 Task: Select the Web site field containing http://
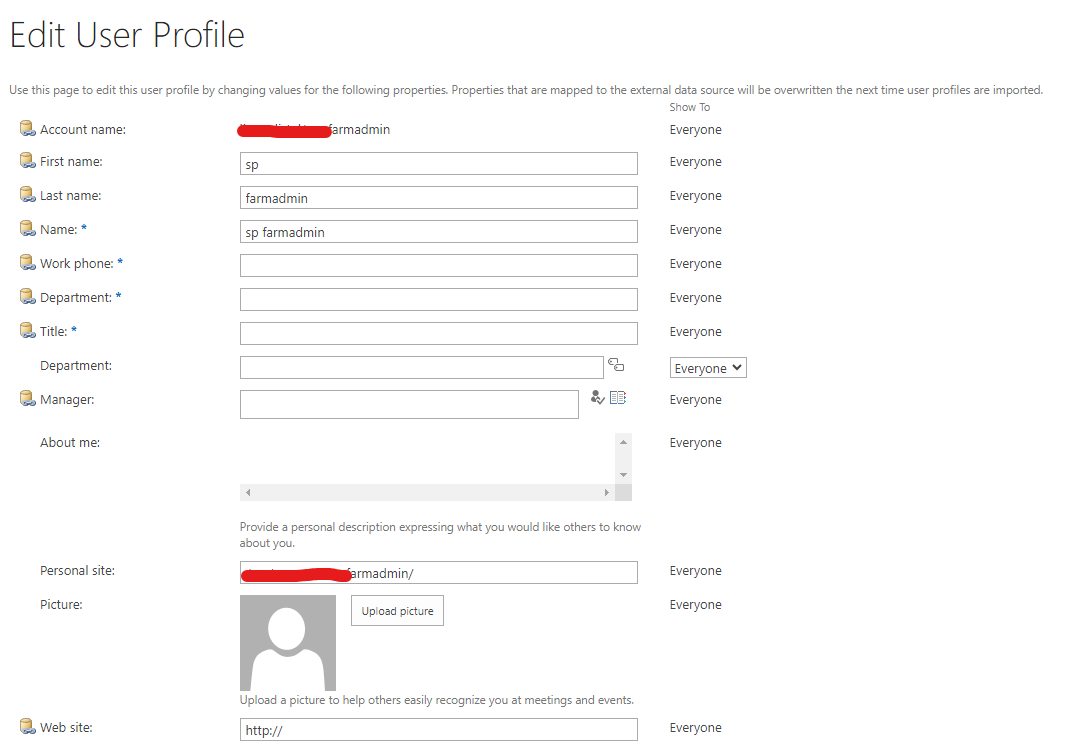(438, 729)
